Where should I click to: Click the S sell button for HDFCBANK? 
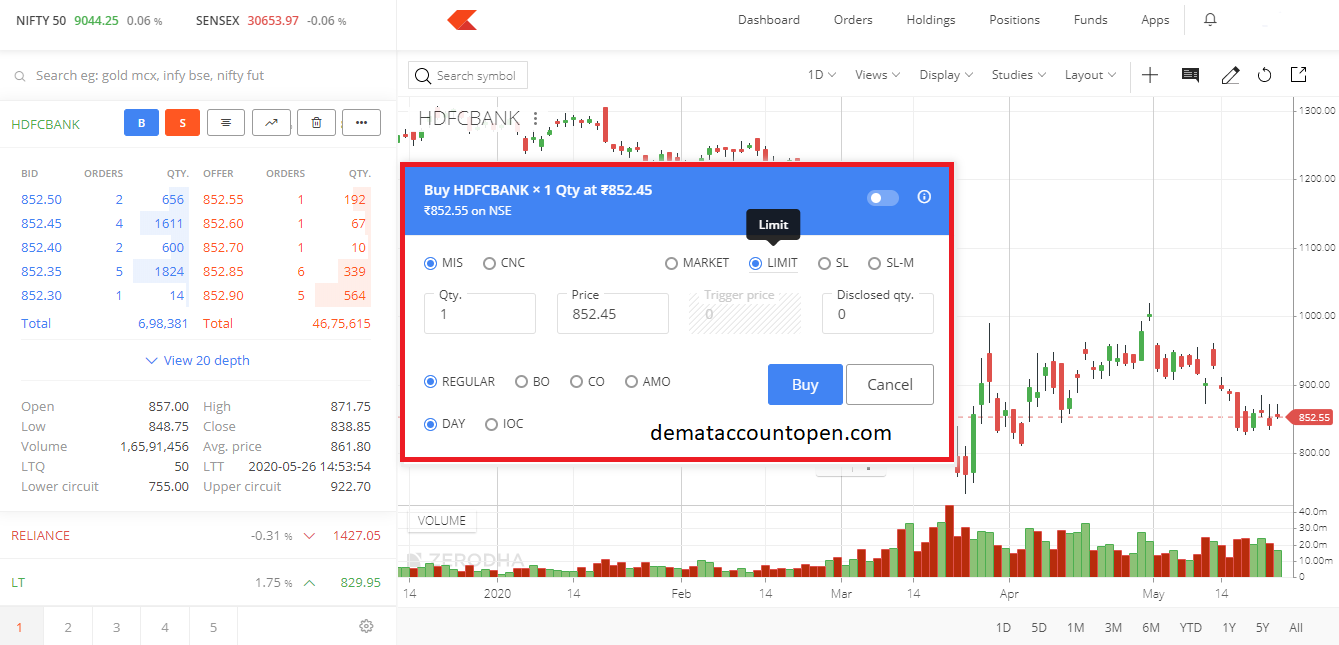[x=182, y=123]
